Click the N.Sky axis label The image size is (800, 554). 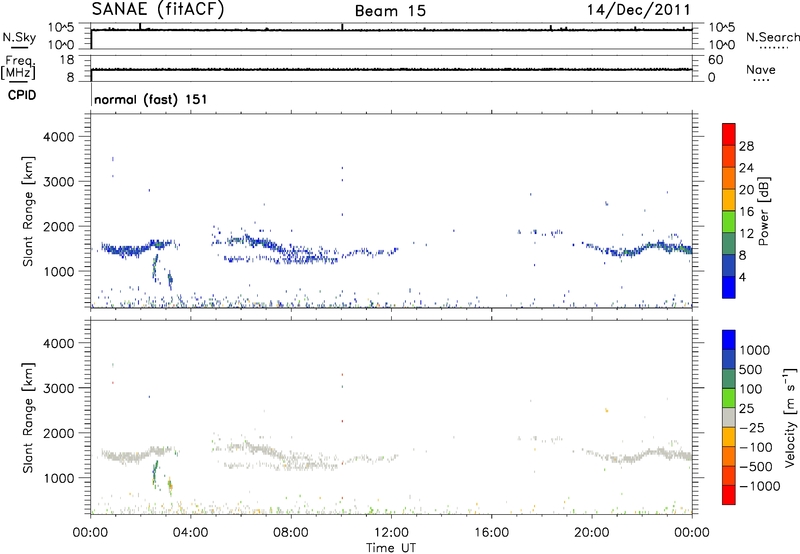[x=19, y=37]
